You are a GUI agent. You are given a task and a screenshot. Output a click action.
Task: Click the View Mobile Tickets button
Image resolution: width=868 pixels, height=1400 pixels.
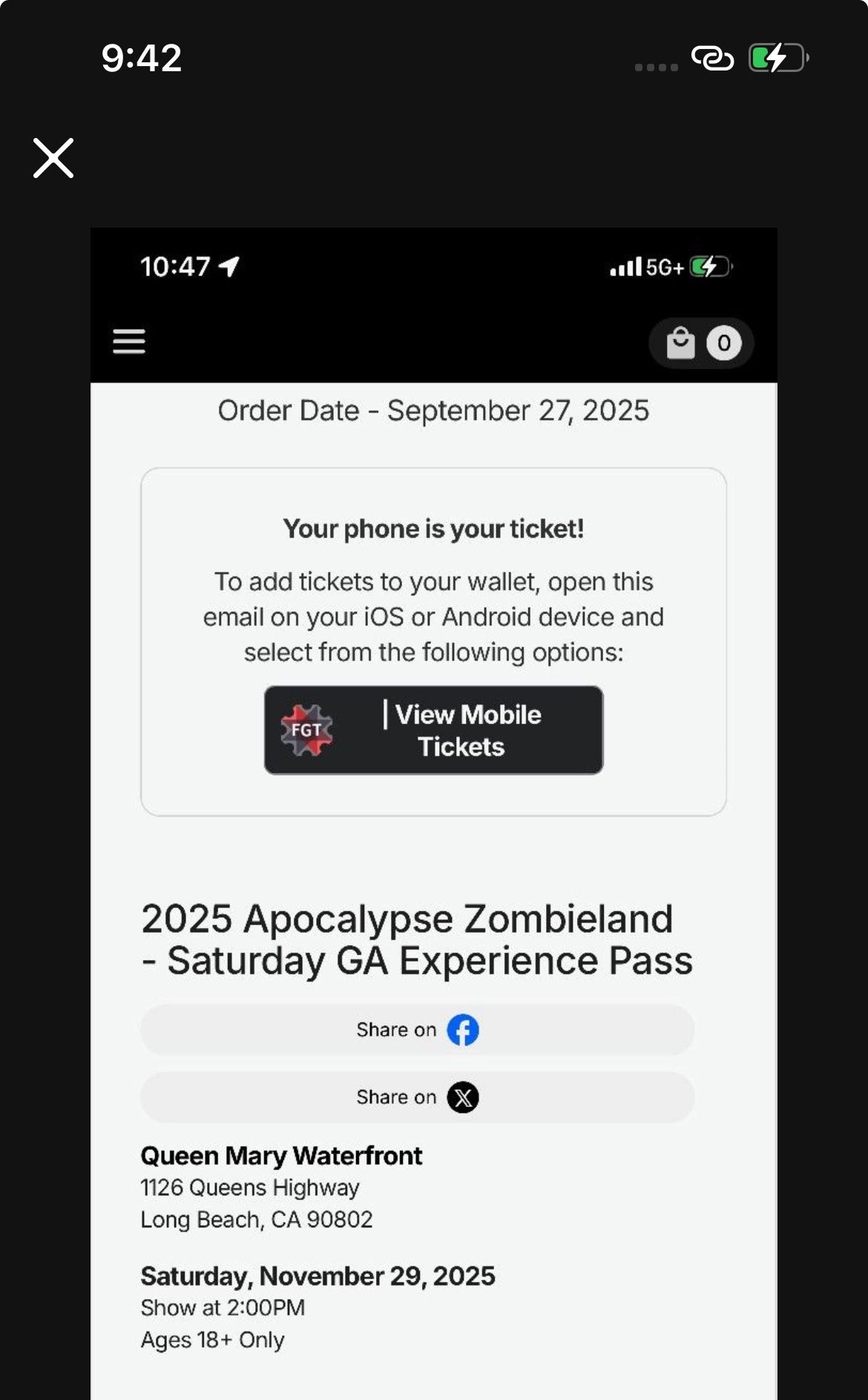coord(434,730)
